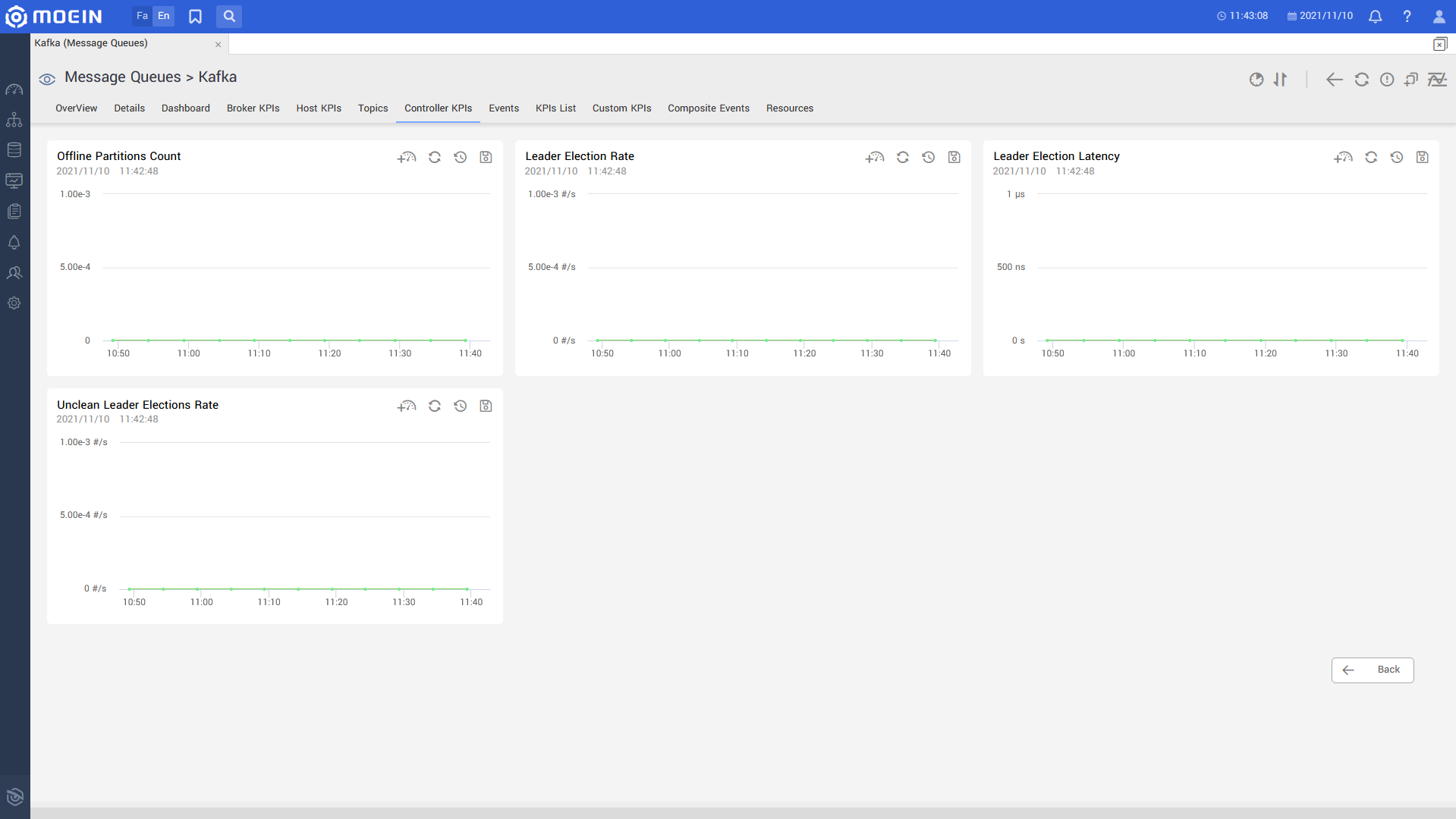Open the Details tab
Image resolution: width=1456 pixels, height=819 pixels.
click(x=130, y=108)
